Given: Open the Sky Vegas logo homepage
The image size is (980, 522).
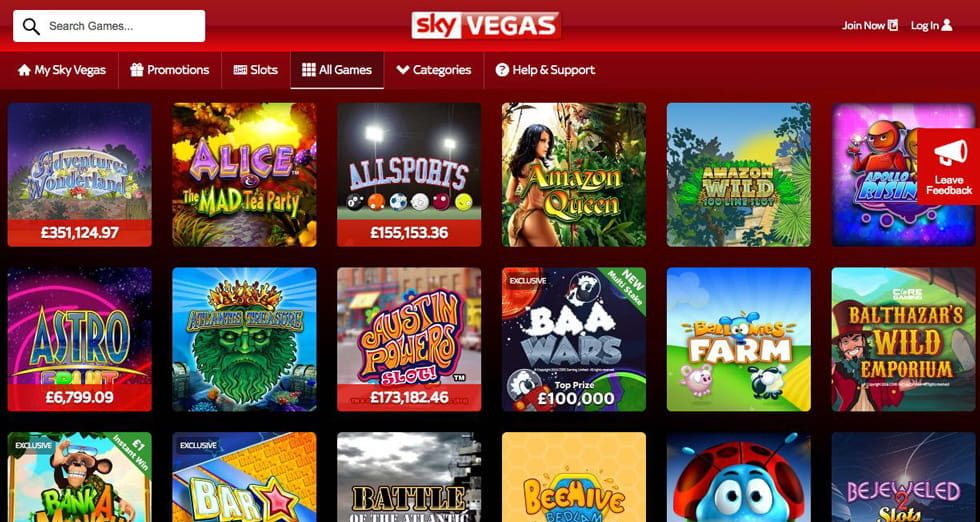Looking at the screenshot, I should [x=486, y=26].
